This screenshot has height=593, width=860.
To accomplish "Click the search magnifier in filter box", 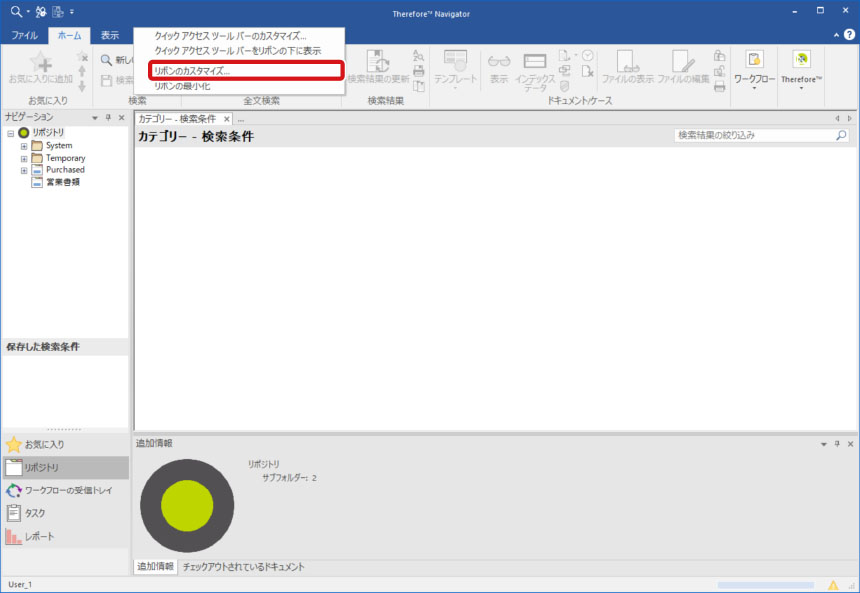I will [x=841, y=135].
